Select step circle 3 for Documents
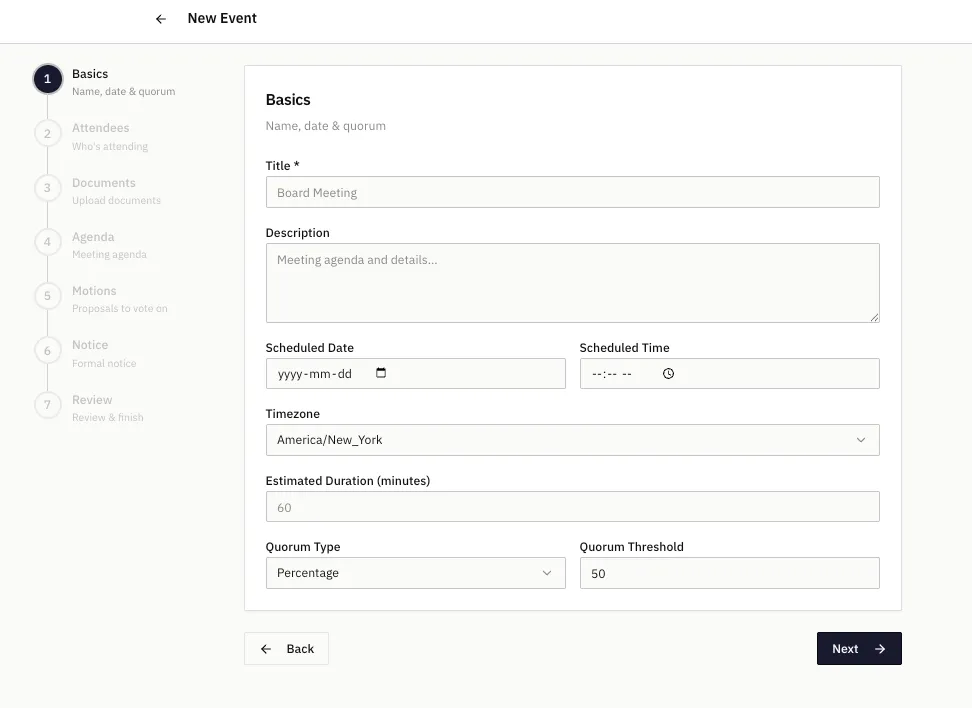 (47, 187)
